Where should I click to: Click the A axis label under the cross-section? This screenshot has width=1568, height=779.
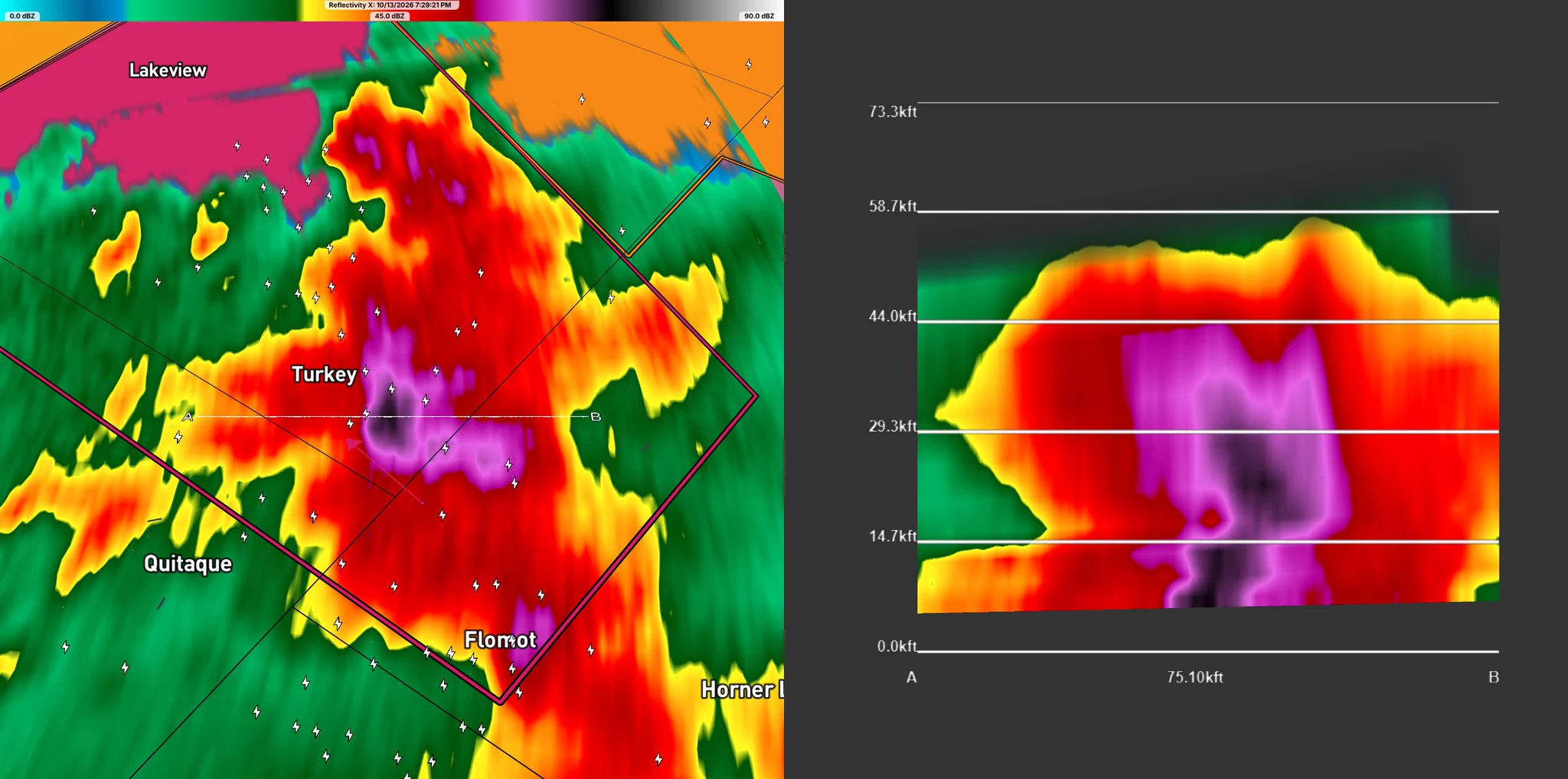point(911,677)
